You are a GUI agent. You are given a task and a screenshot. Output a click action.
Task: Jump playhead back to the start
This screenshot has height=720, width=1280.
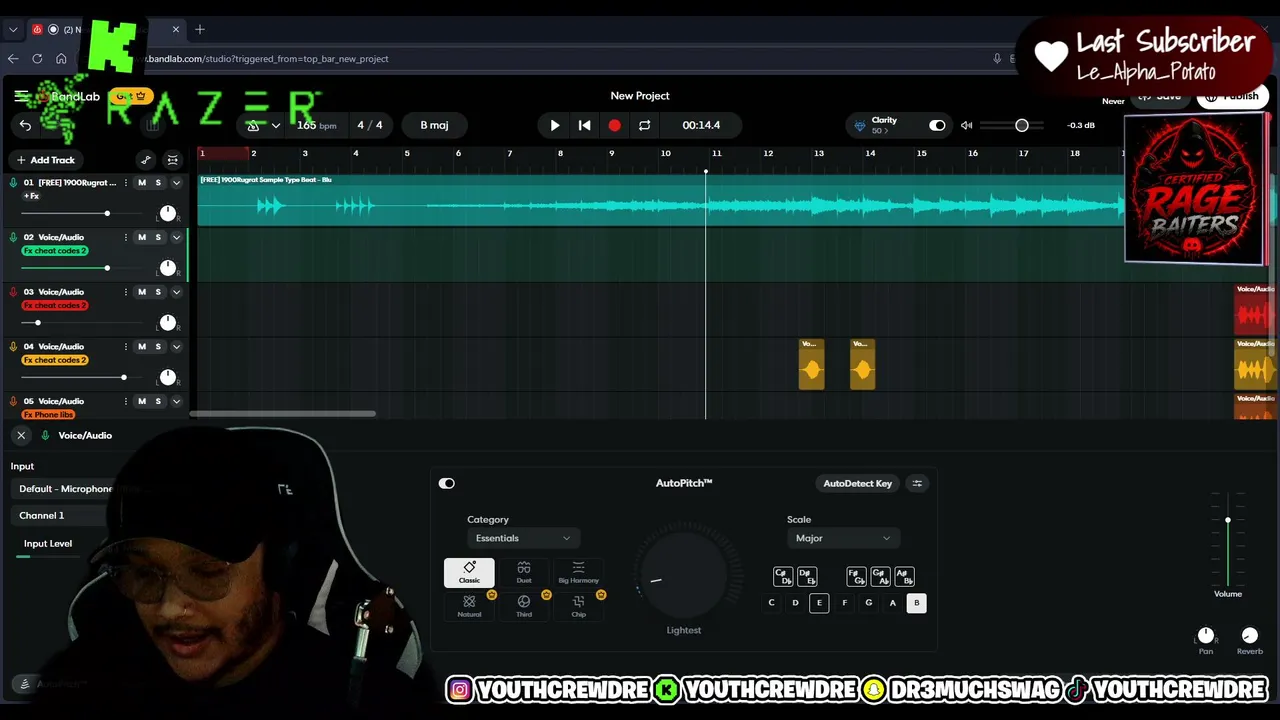(x=585, y=125)
